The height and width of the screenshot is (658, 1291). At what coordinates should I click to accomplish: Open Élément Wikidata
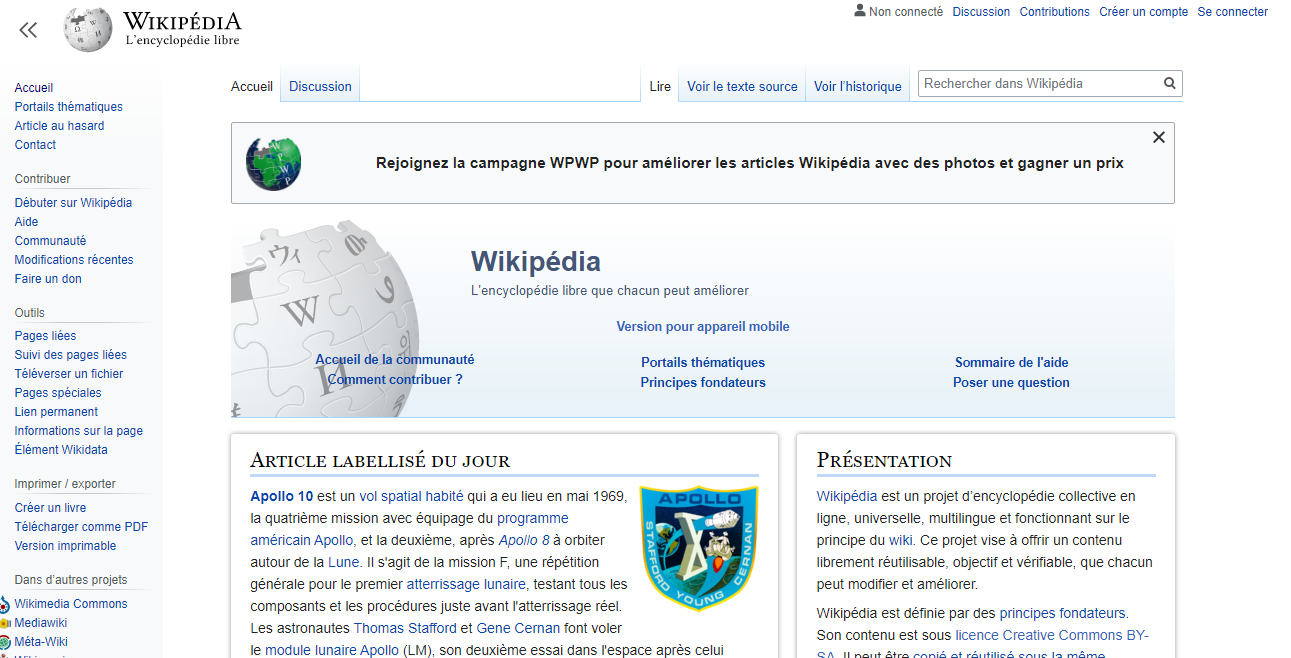coord(61,450)
